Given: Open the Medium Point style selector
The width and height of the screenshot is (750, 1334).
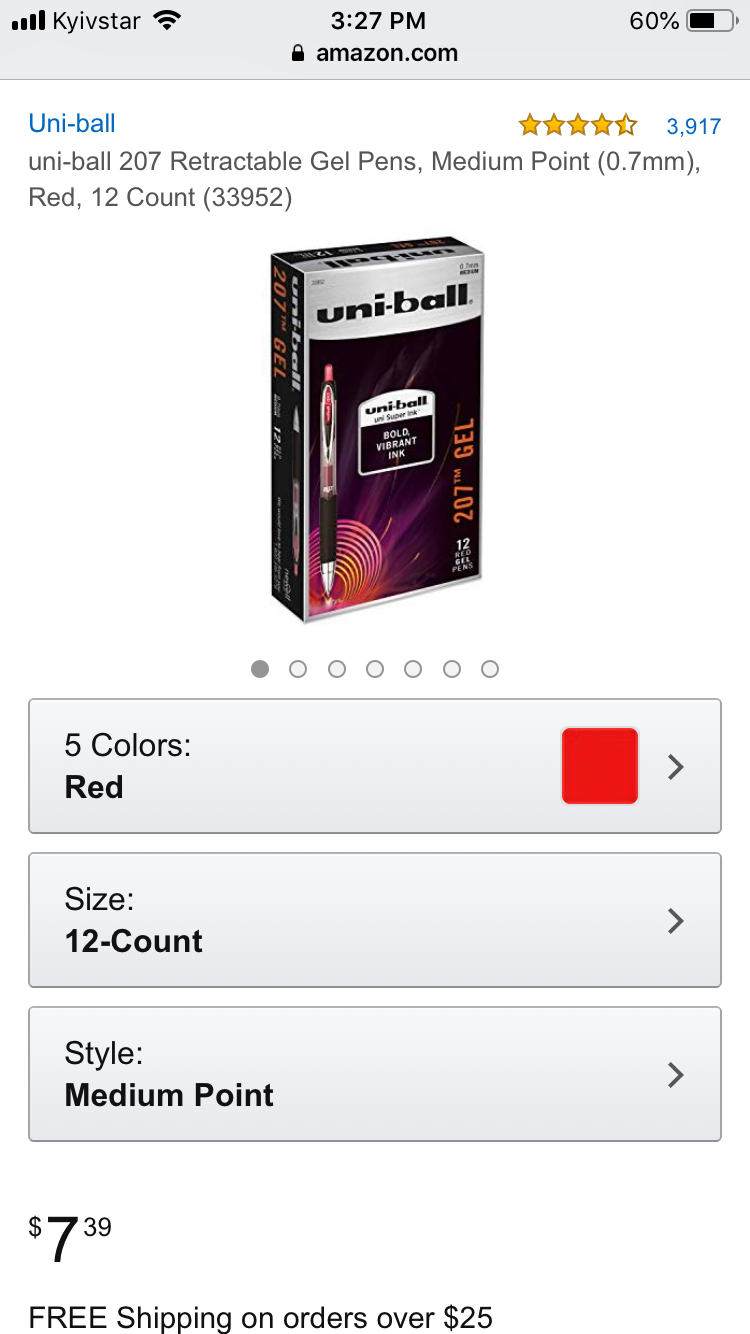Looking at the screenshot, I should (x=375, y=1074).
